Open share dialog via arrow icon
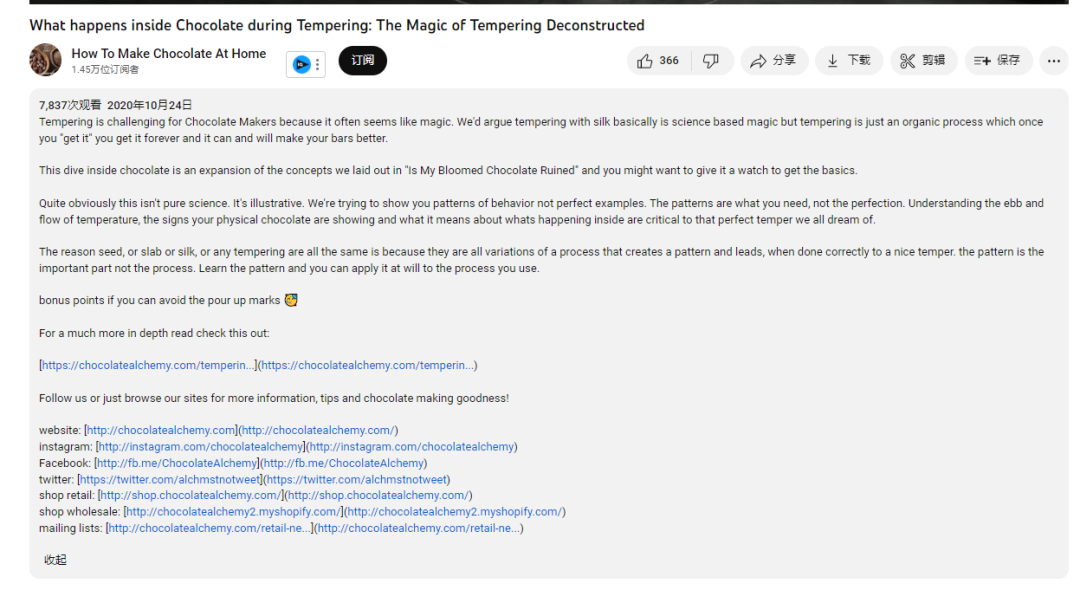Viewport: 1080px width, 590px height. pyautogui.click(x=773, y=61)
